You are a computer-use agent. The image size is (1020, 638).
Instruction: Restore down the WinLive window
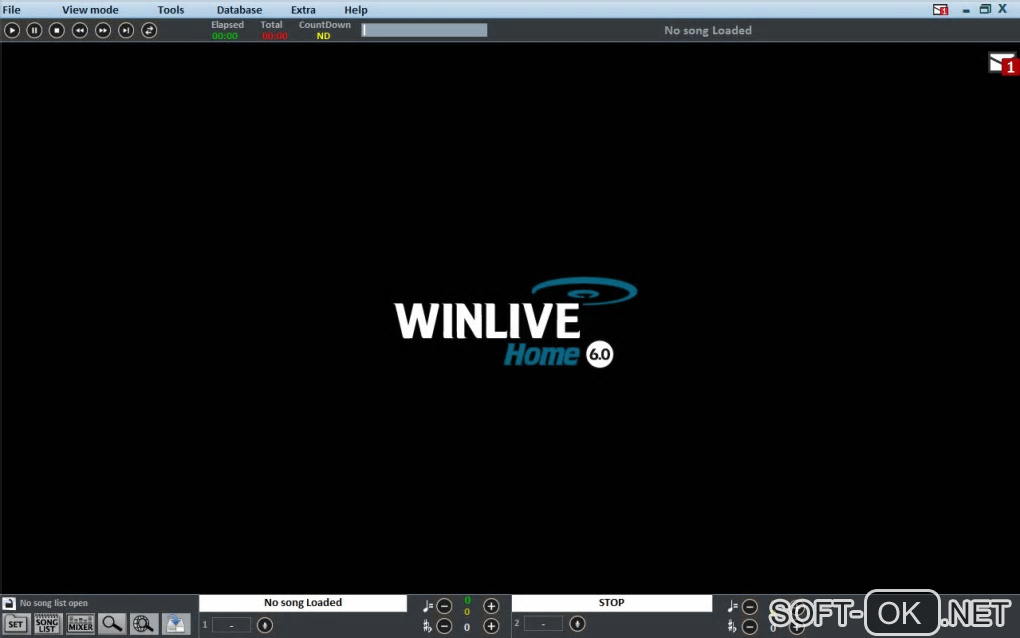pos(985,9)
